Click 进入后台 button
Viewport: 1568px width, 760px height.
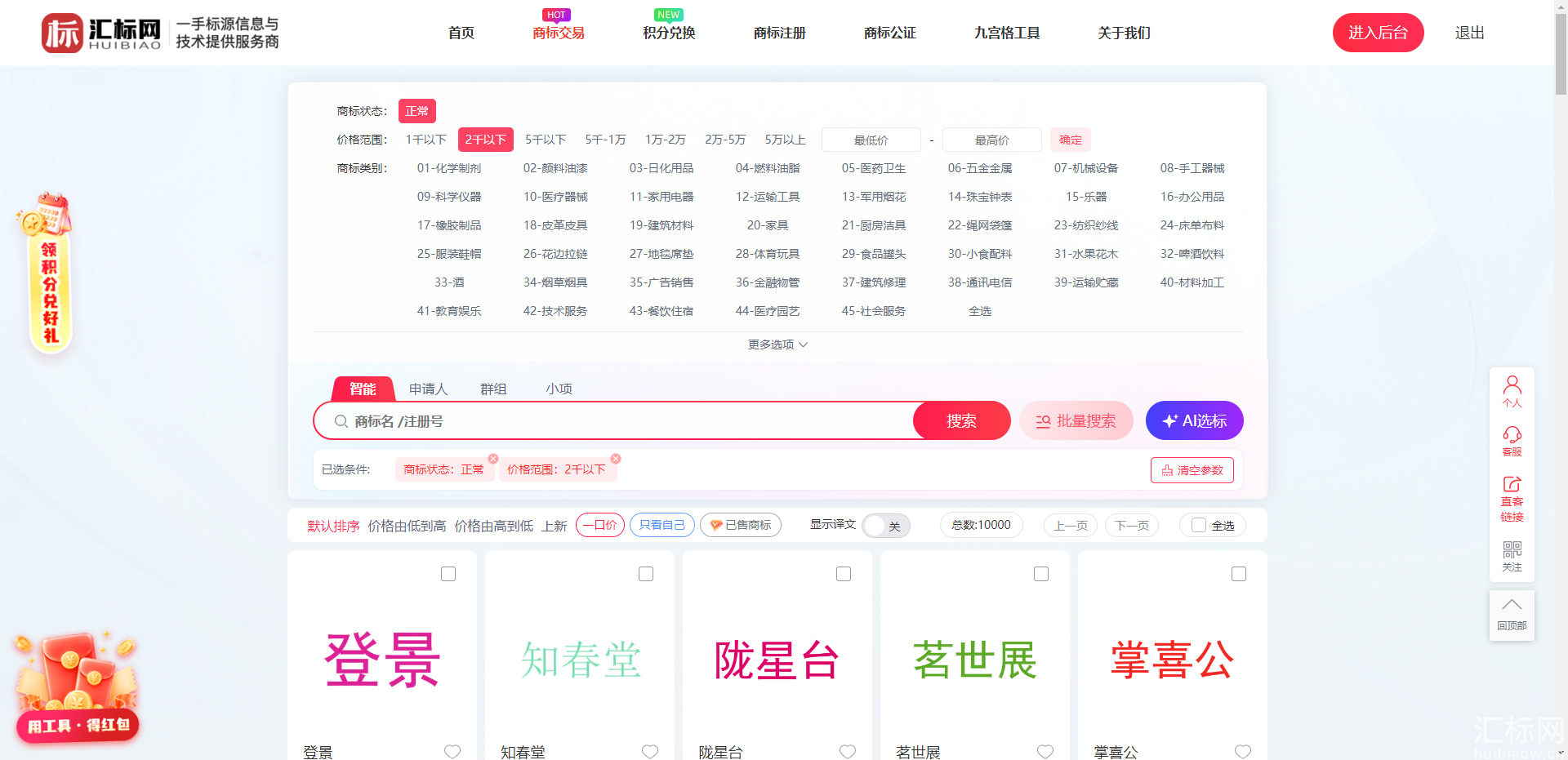(1379, 33)
